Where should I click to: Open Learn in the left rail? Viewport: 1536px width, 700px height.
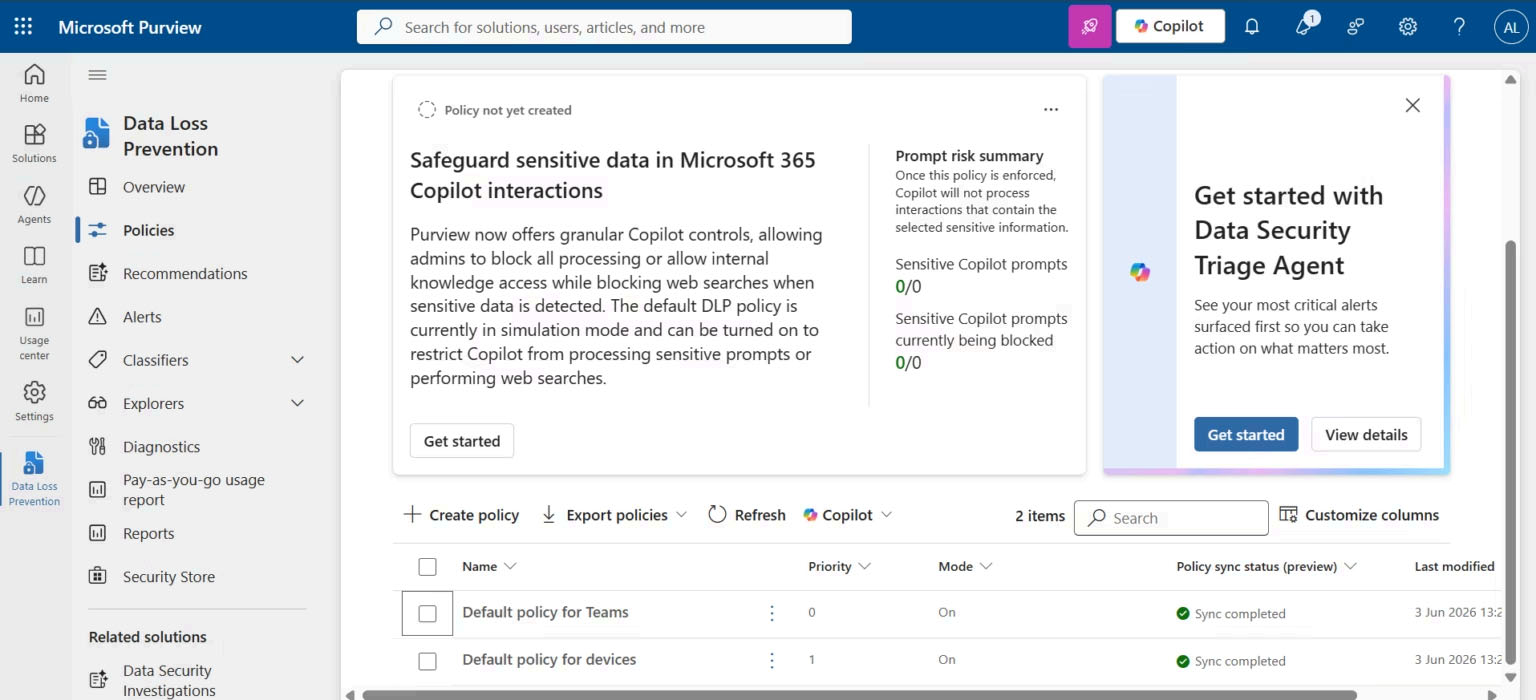[x=34, y=264]
